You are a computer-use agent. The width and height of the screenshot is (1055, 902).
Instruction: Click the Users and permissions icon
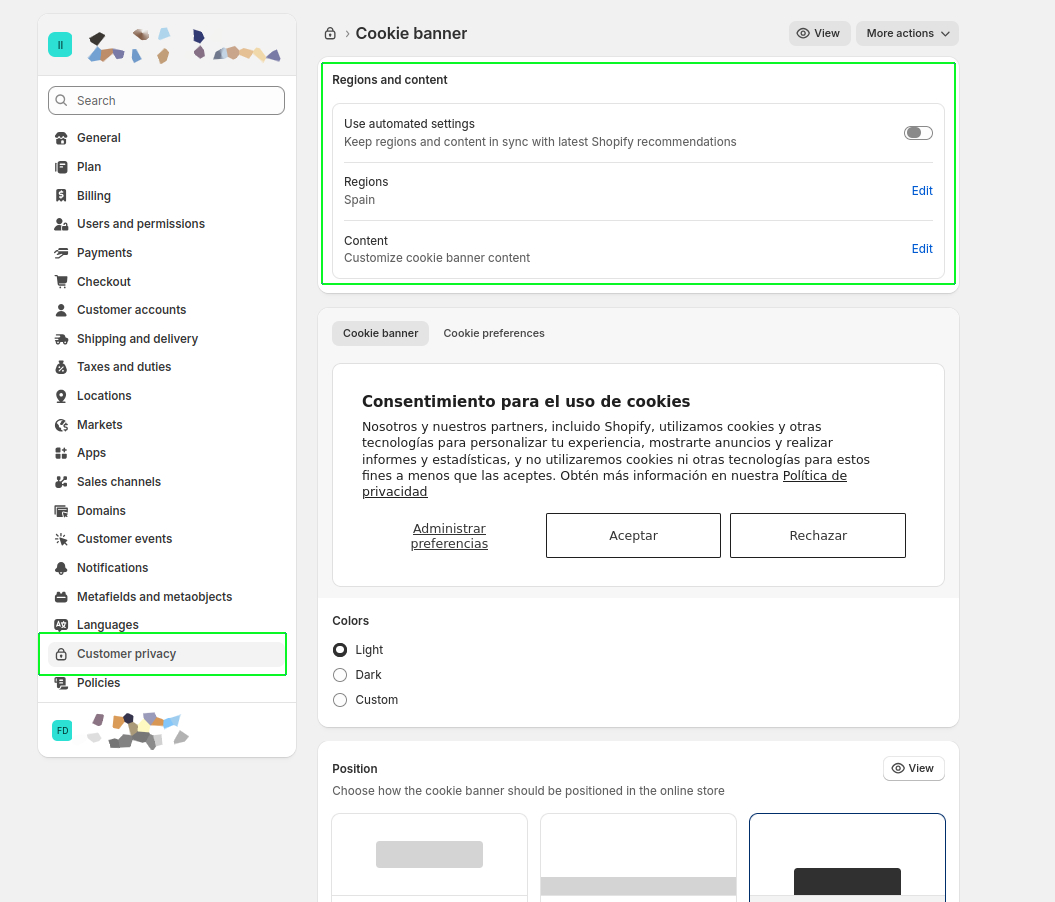pyautogui.click(x=61, y=224)
